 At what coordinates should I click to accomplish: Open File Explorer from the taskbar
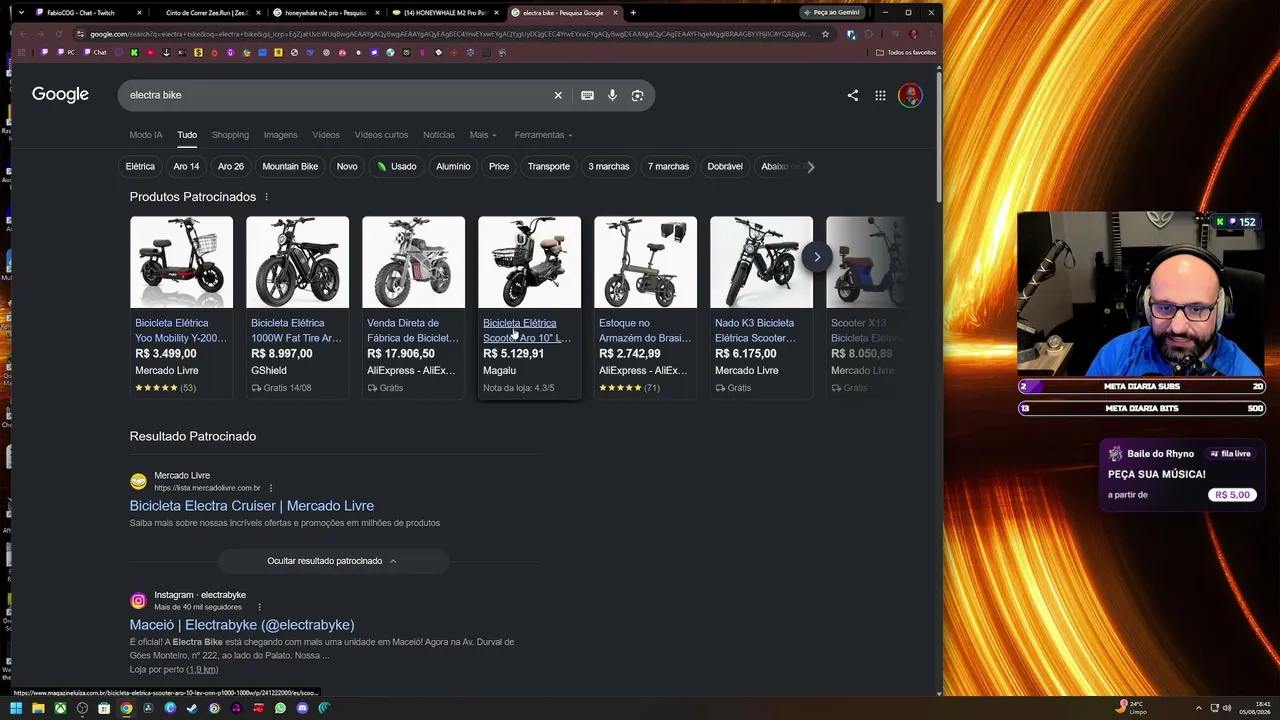click(x=38, y=708)
